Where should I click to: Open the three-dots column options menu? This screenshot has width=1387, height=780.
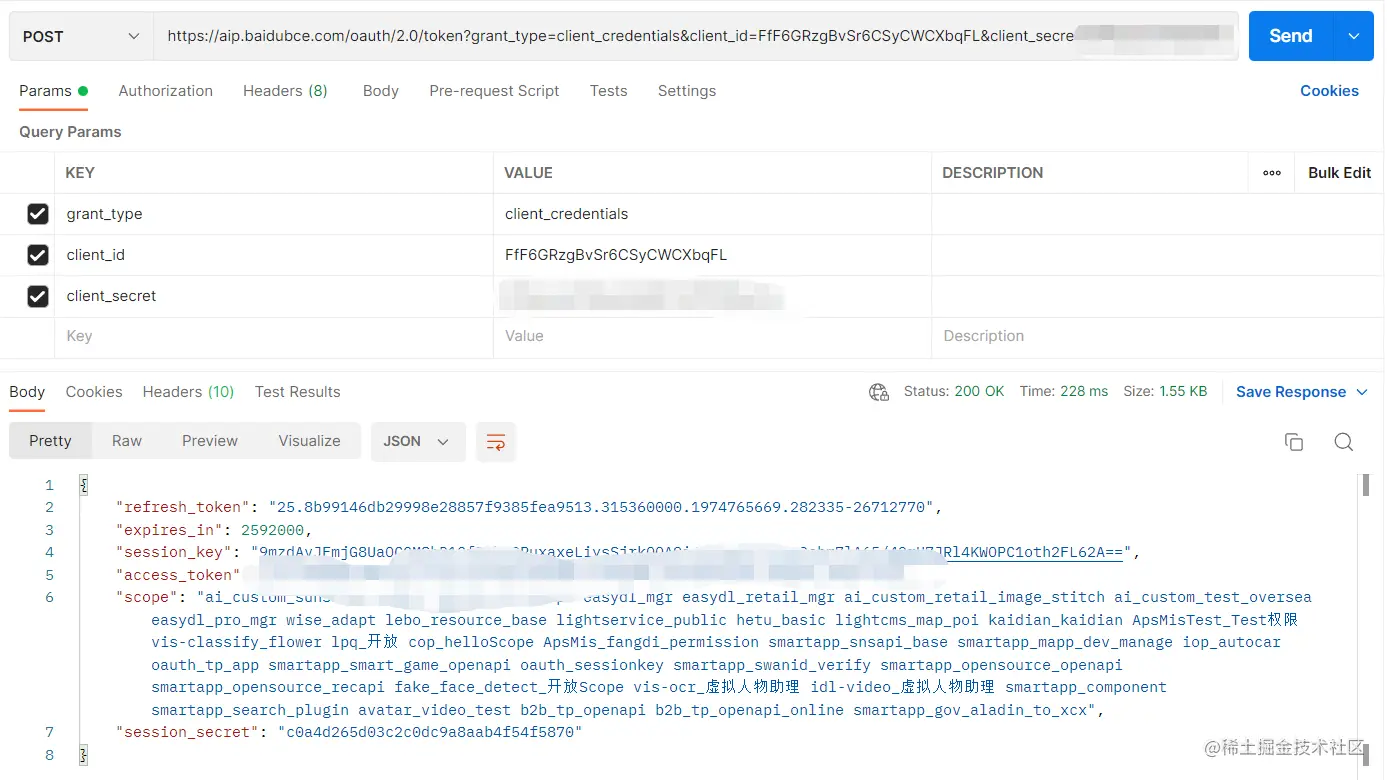[1272, 173]
